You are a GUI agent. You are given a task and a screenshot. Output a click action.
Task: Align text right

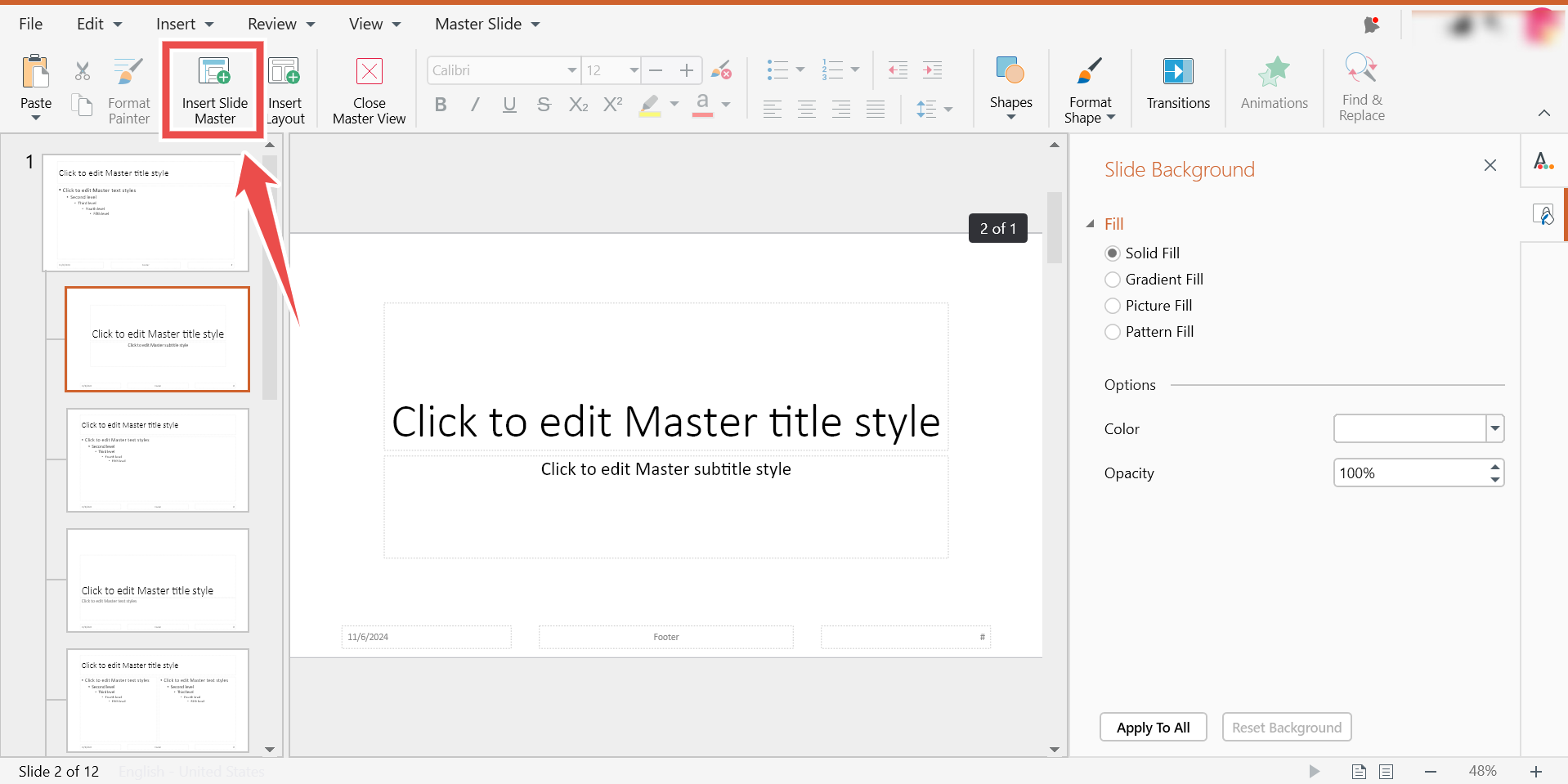[841, 109]
